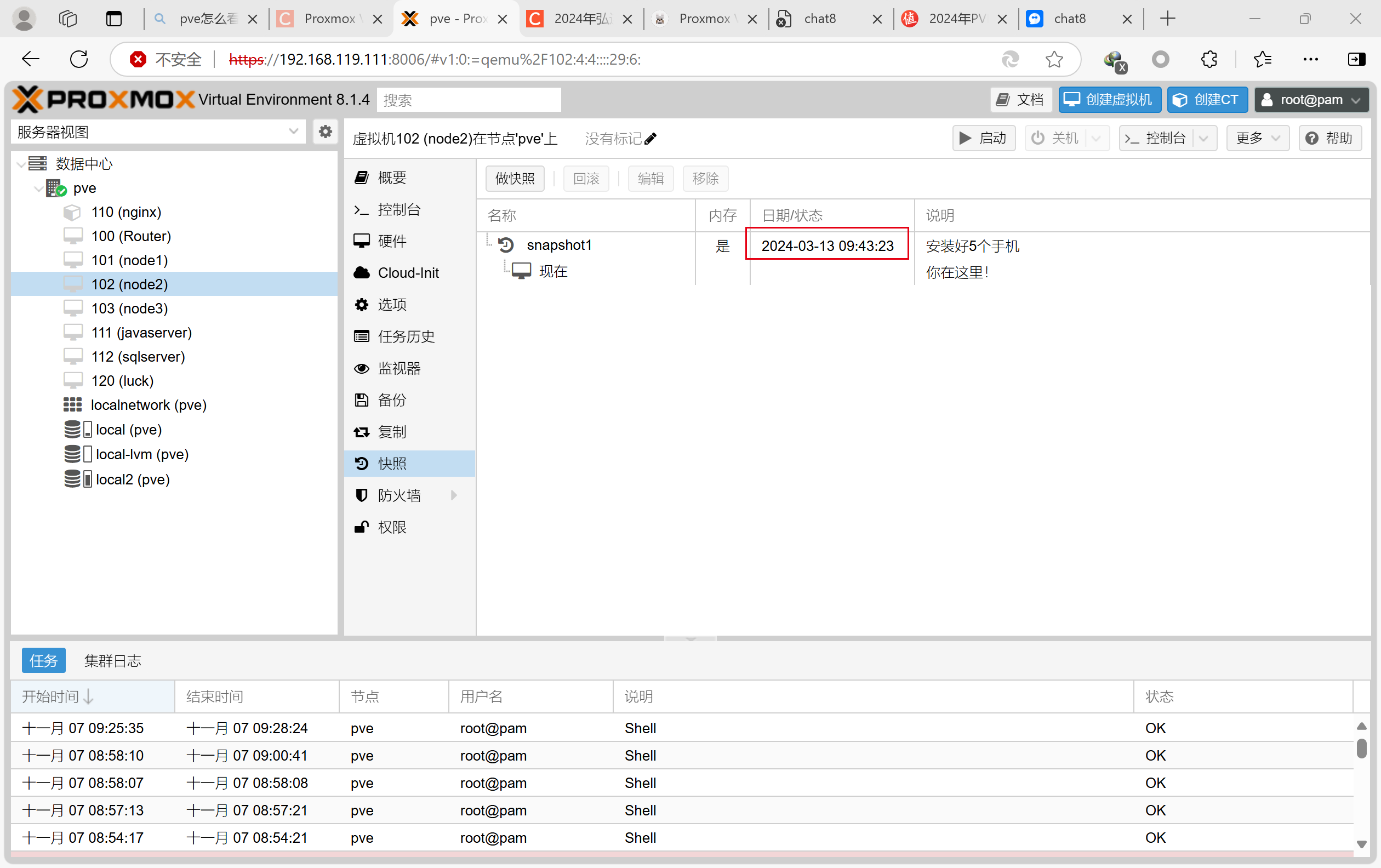Screen dimensions: 1381x868
Task: Open a new browser tab
Action: tap(1168, 19)
